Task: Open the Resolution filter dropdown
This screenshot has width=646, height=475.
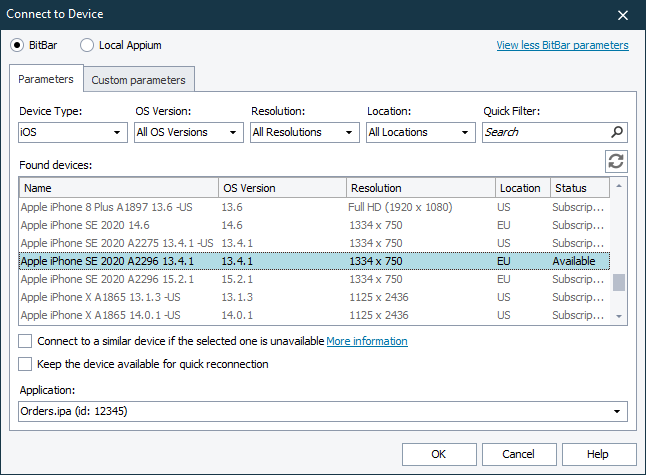Action: pos(304,132)
